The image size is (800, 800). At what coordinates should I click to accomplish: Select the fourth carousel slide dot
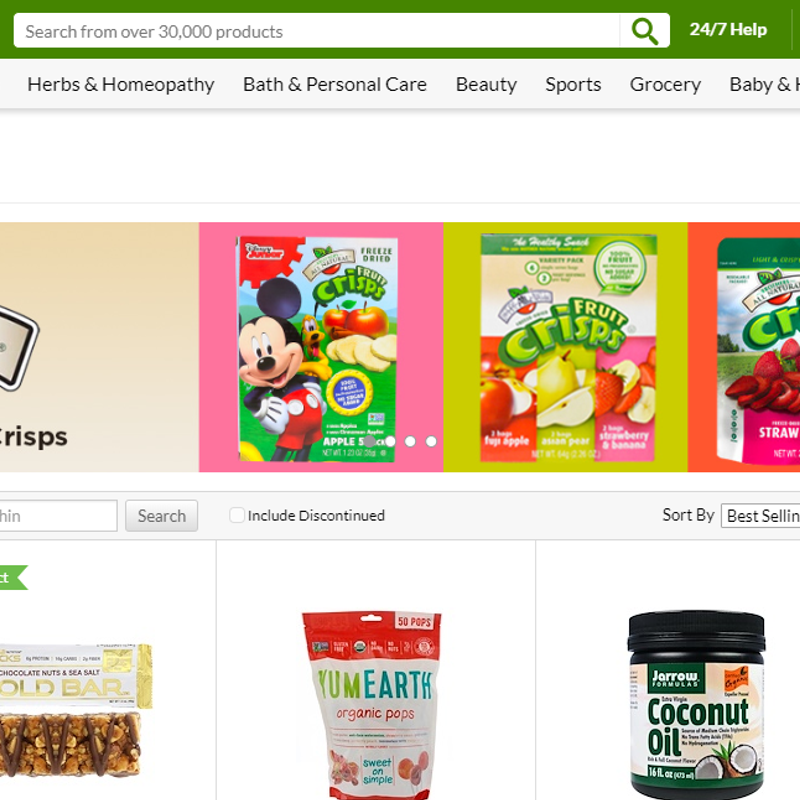coord(431,441)
